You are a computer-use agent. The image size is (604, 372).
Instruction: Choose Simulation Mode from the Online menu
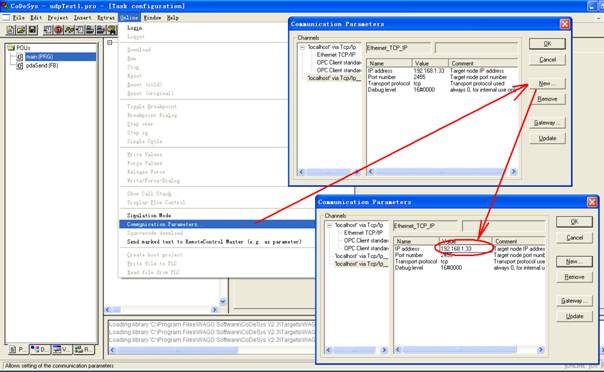coord(149,215)
